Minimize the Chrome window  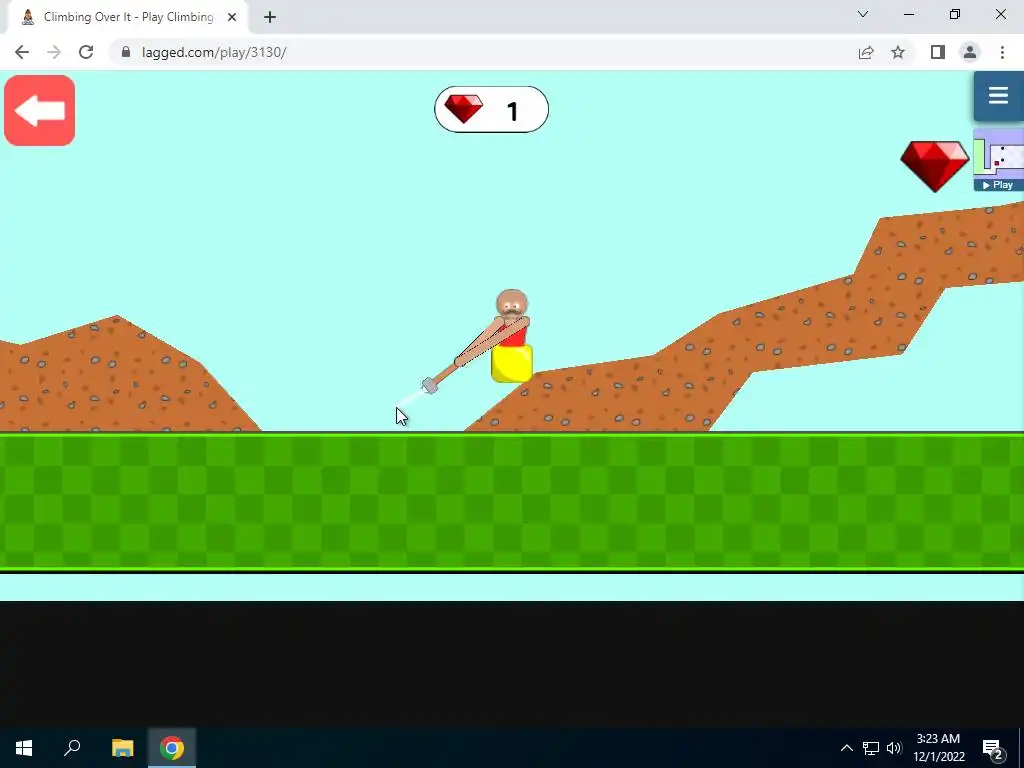[909, 14]
